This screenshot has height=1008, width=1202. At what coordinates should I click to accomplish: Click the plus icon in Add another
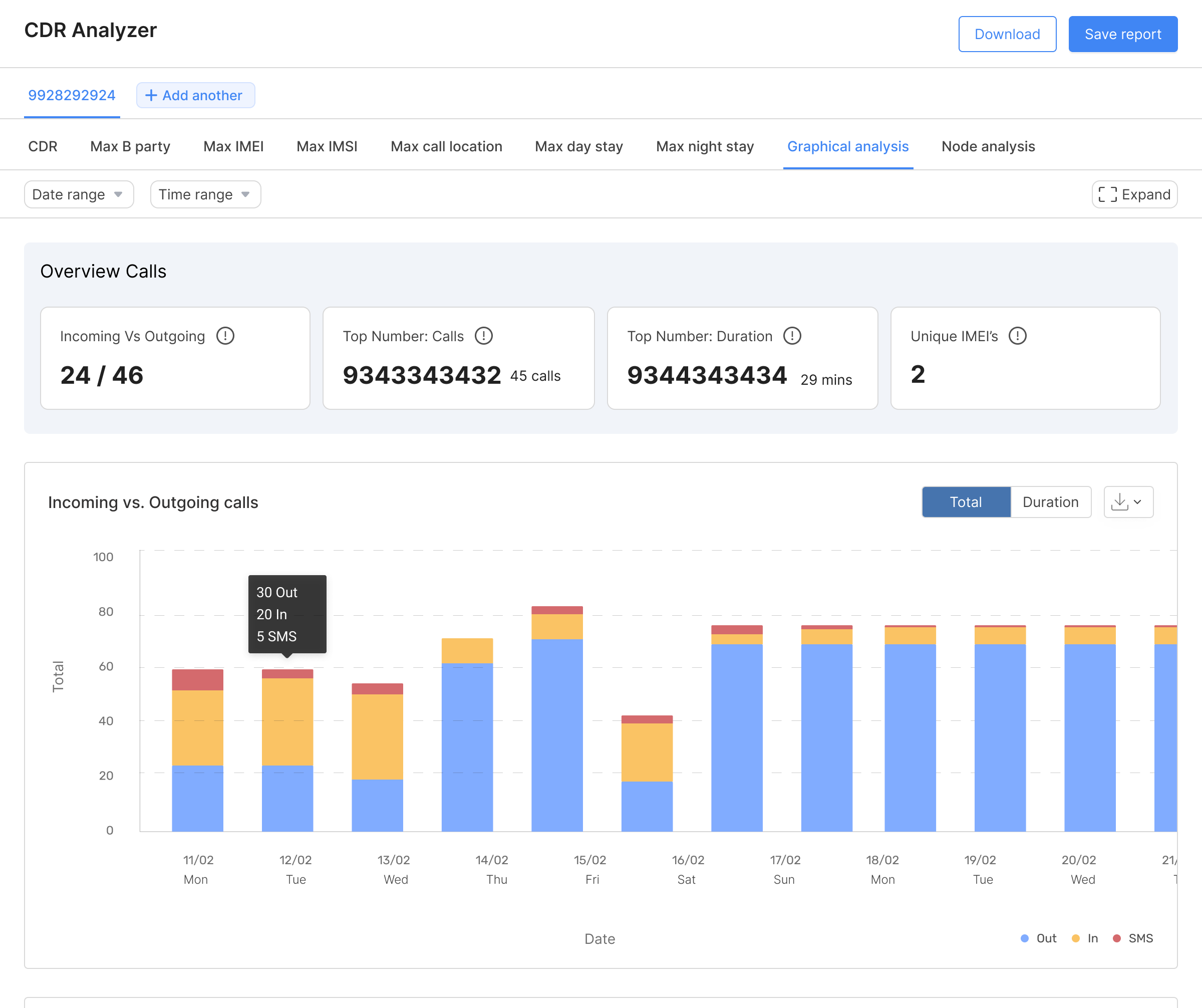151,95
